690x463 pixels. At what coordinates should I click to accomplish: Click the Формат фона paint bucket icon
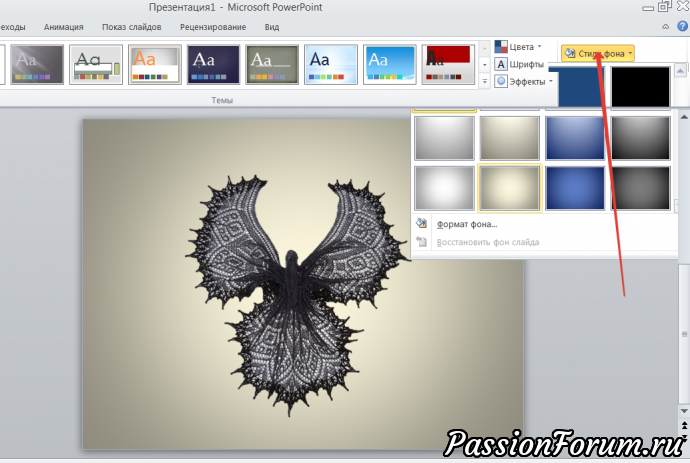[x=421, y=224]
